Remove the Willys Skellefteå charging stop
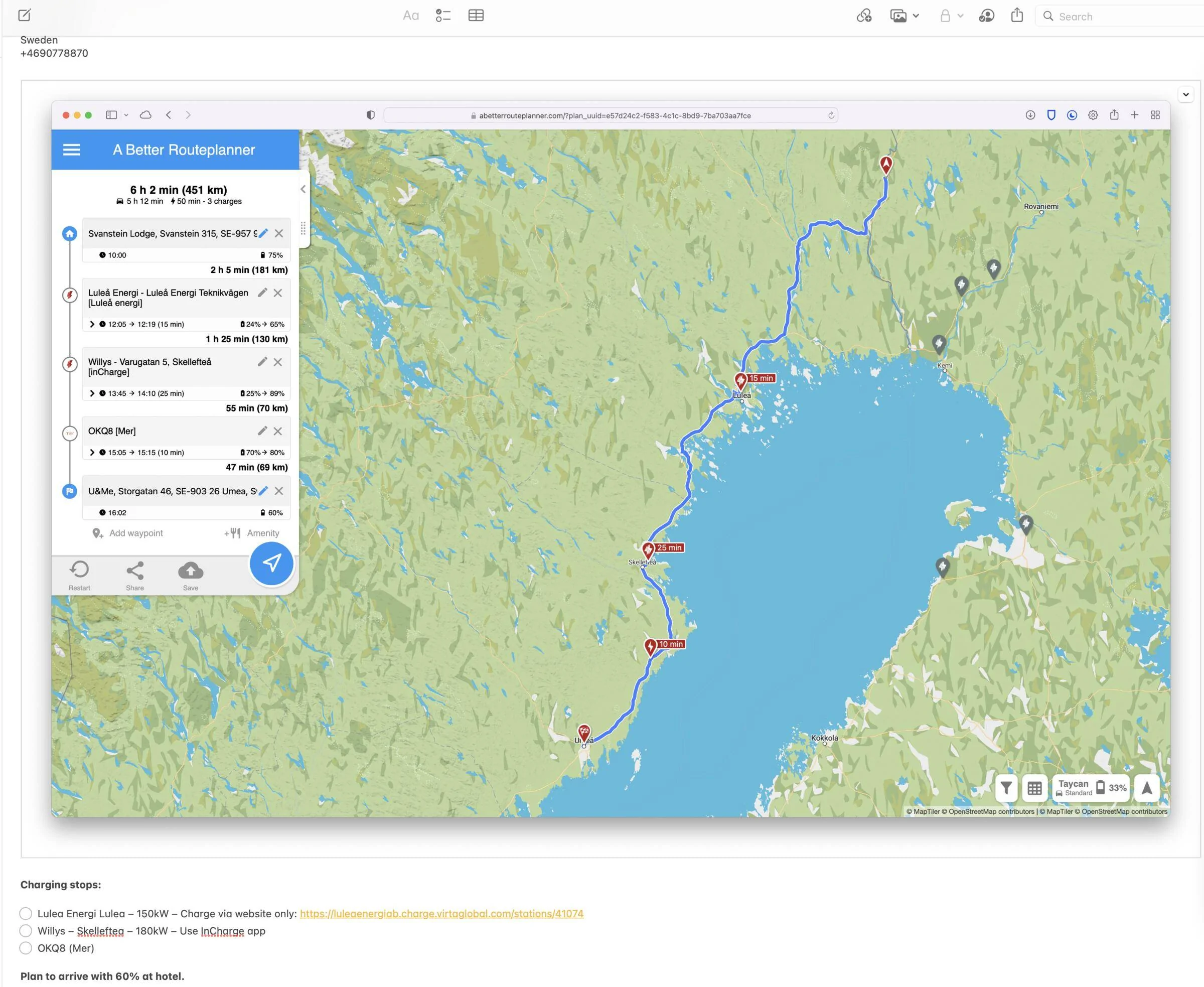 coord(277,362)
